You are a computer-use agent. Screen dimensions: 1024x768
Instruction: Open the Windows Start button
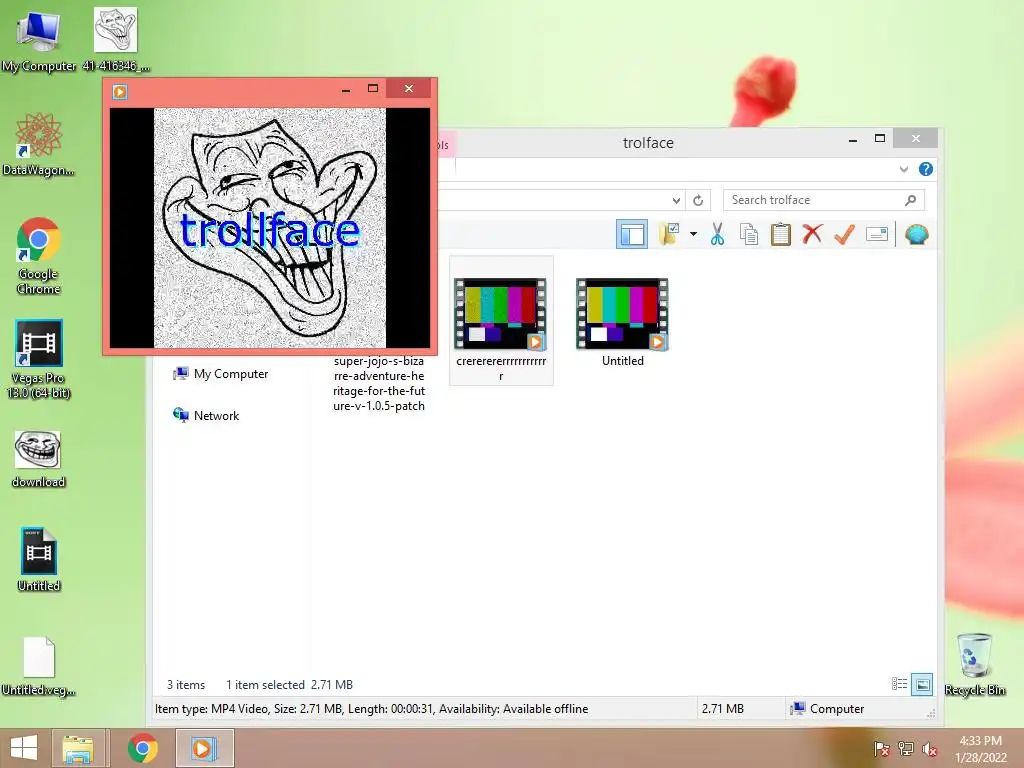[x=24, y=748]
